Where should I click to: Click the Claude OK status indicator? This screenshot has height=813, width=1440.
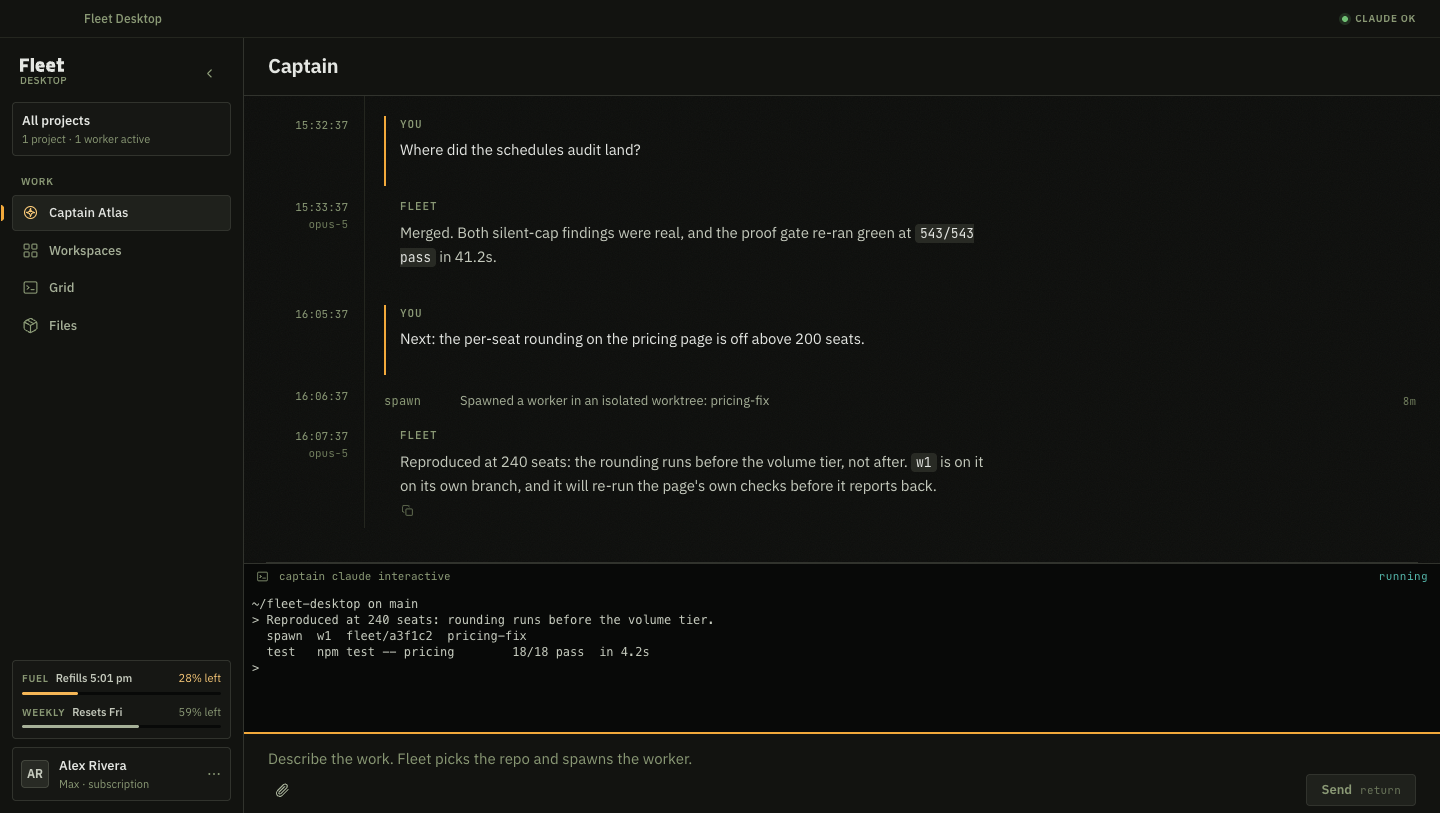pyautogui.click(x=1378, y=19)
